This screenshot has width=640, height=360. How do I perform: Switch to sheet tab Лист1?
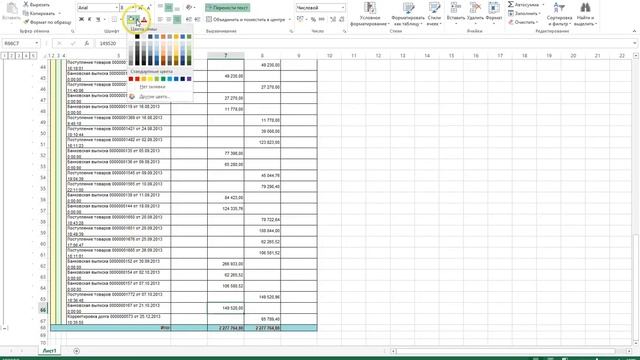[x=49, y=351]
